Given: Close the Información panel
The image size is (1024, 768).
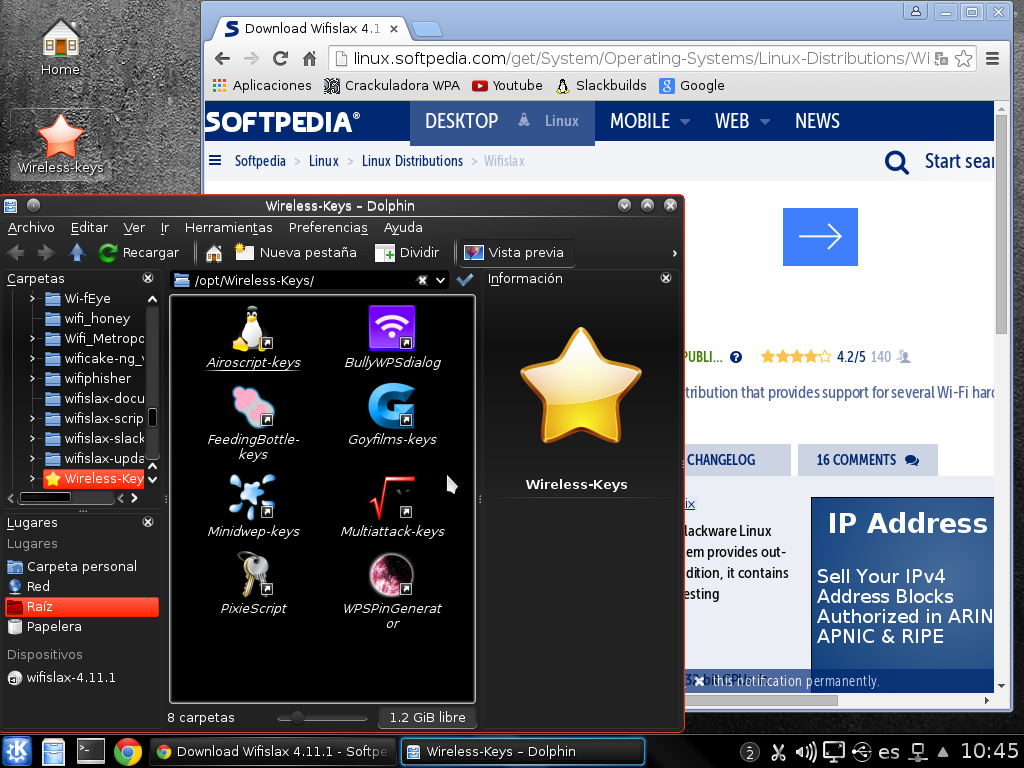Looking at the screenshot, I should [665, 278].
